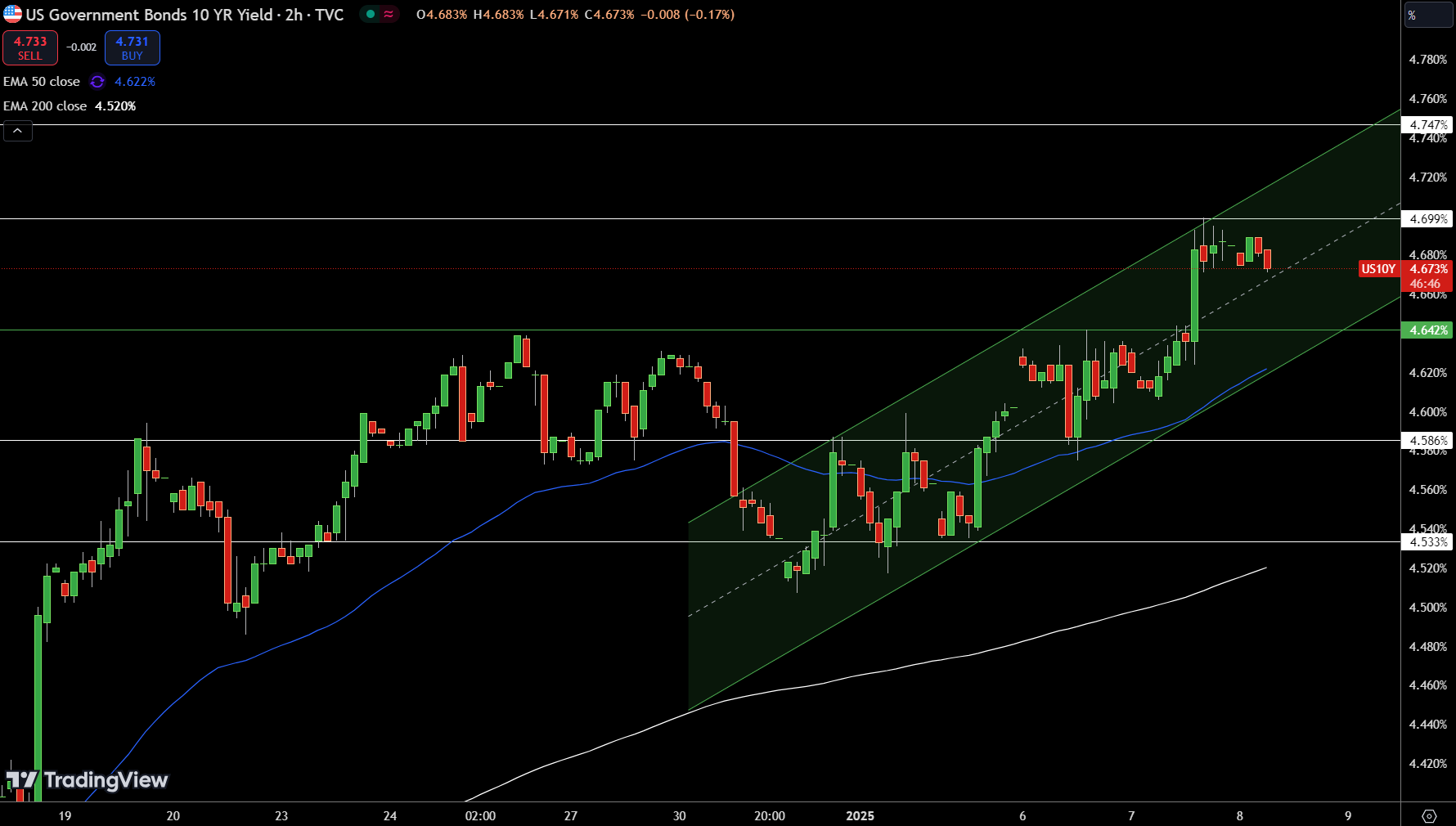Click the 4.720% price scale value
1456x826 pixels.
[x=1428, y=177]
